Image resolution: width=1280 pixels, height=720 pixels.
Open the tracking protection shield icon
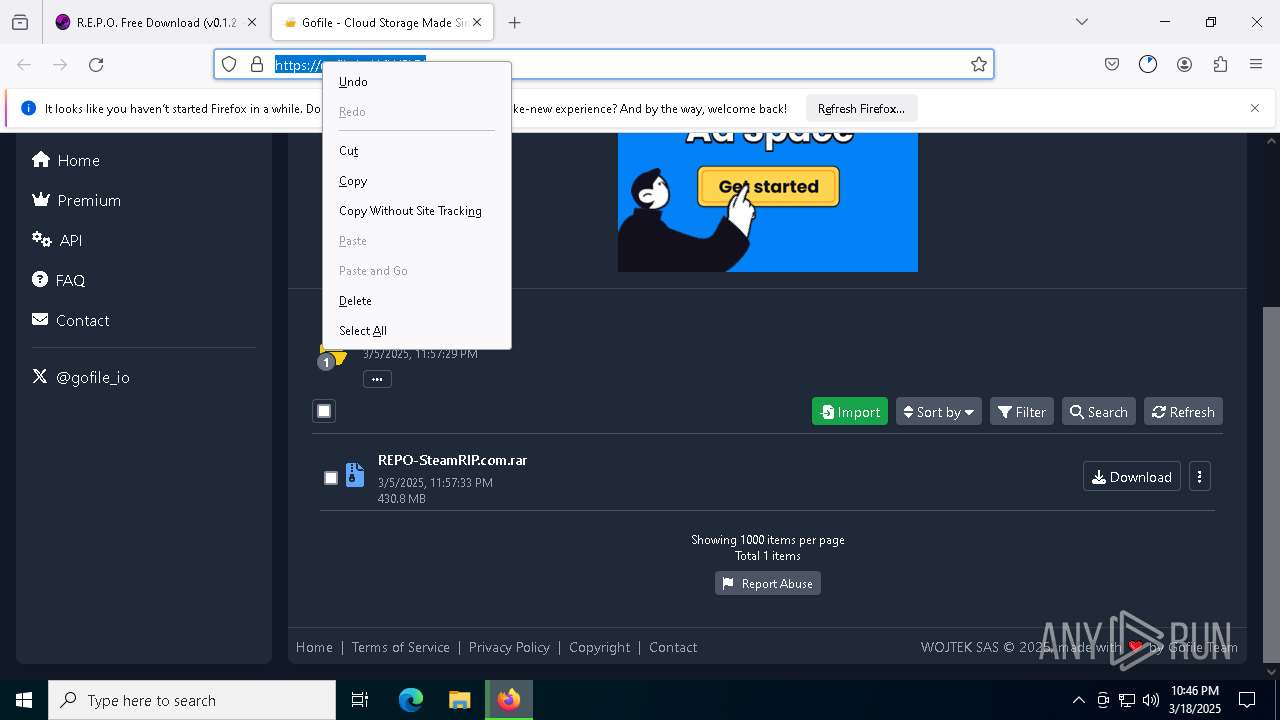point(229,64)
